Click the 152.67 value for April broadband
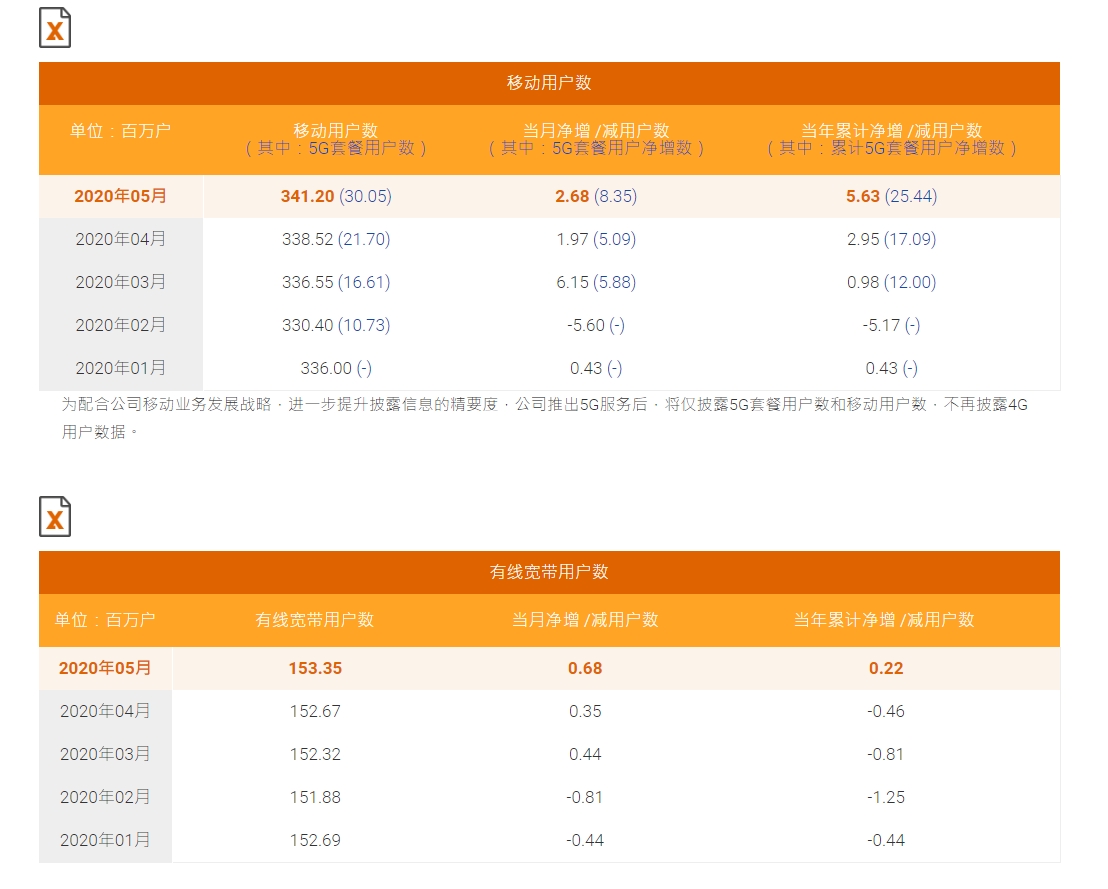 (315, 711)
